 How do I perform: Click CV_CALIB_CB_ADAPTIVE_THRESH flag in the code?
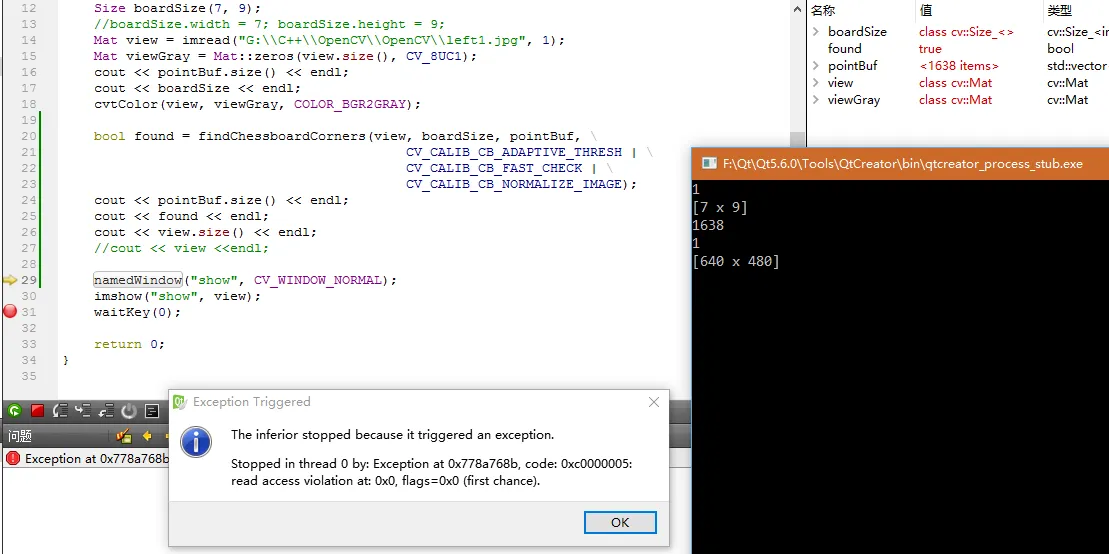514,152
